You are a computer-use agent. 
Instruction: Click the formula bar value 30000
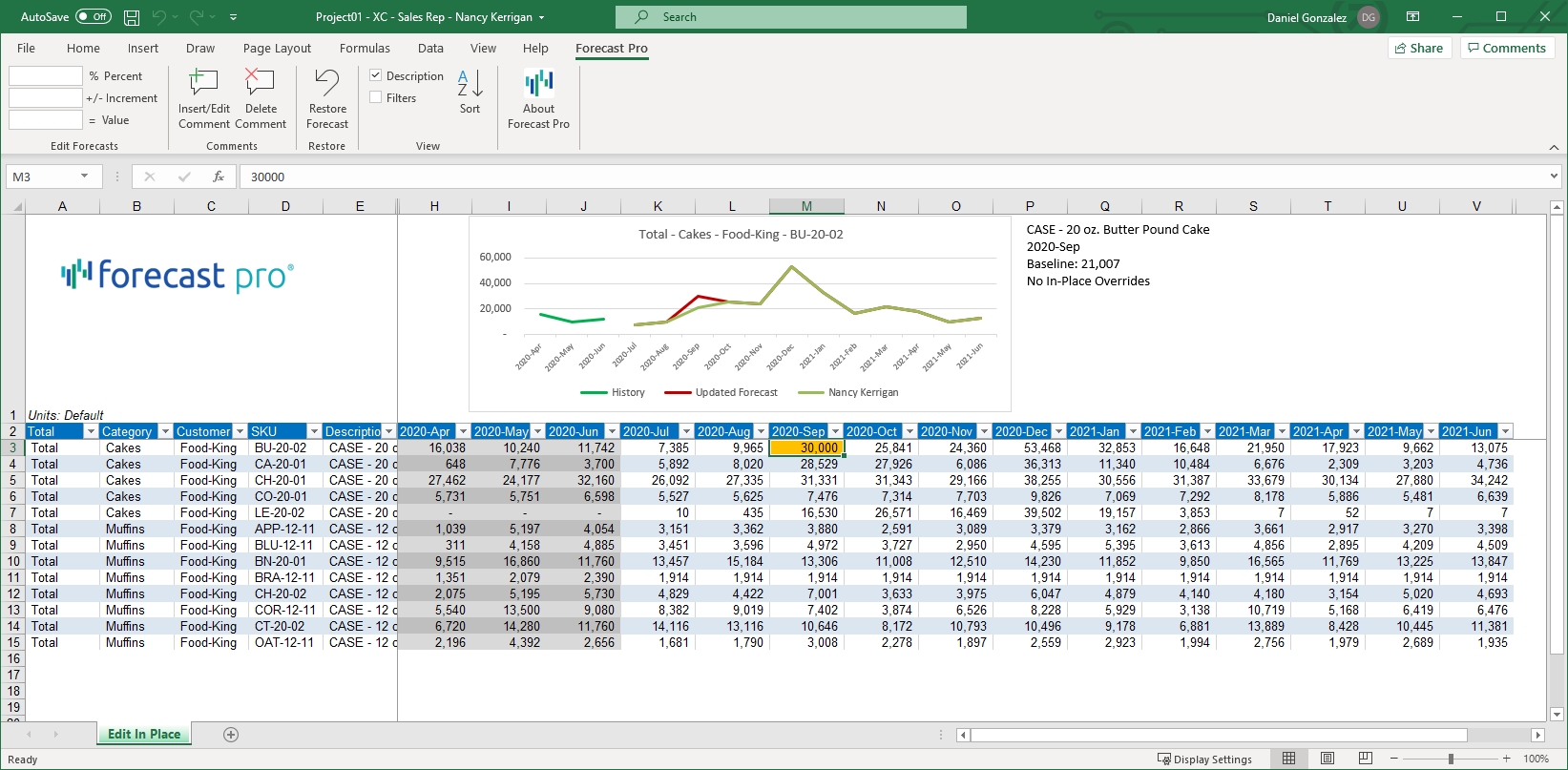(x=268, y=177)
